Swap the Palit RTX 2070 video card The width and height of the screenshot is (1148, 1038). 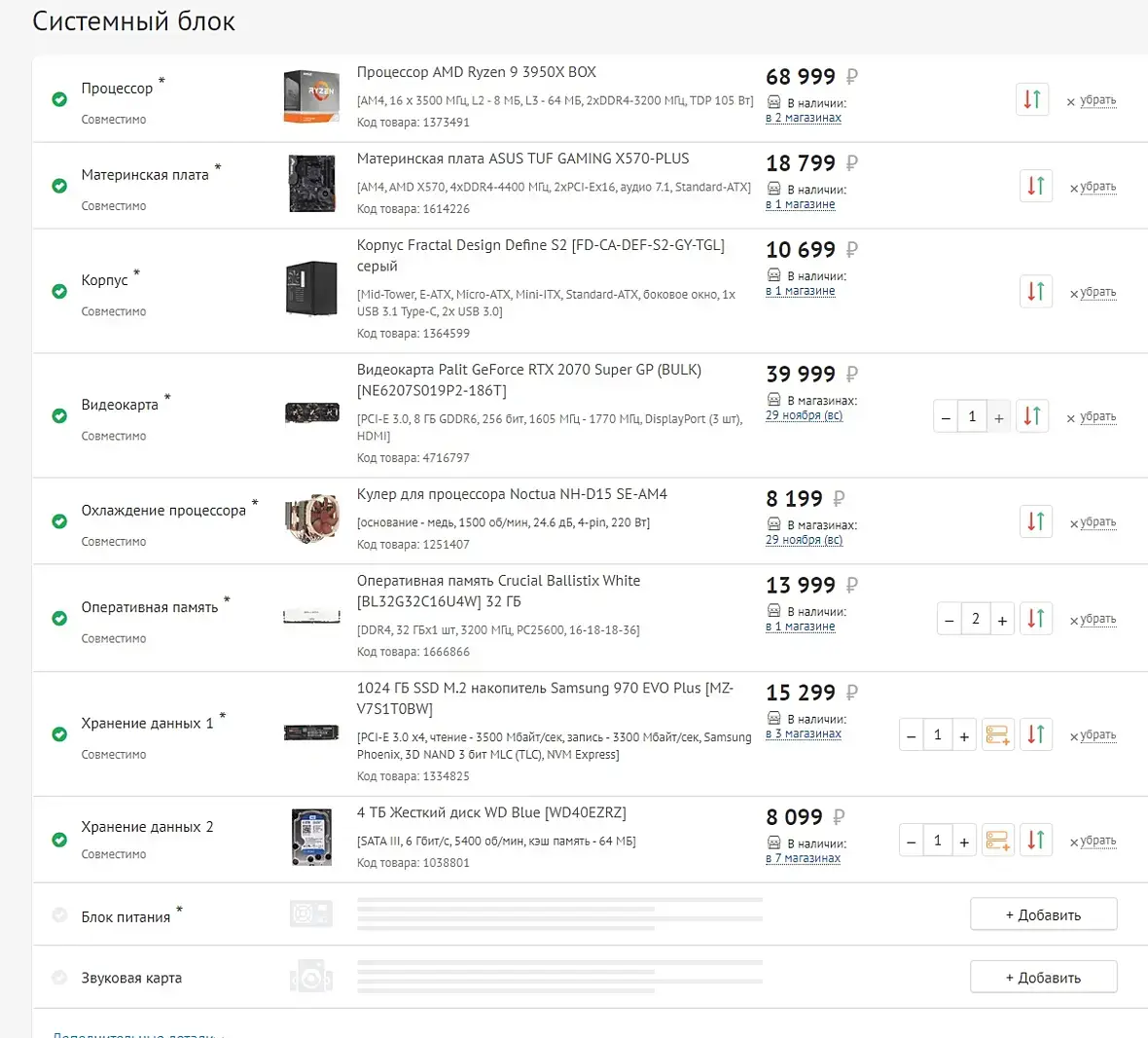point(1031,415)
